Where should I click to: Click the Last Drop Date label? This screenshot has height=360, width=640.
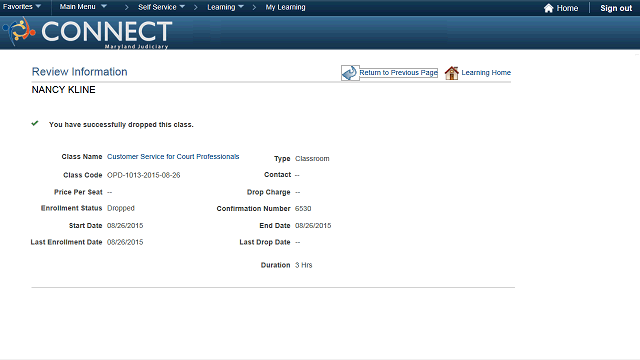click(265, 242)
